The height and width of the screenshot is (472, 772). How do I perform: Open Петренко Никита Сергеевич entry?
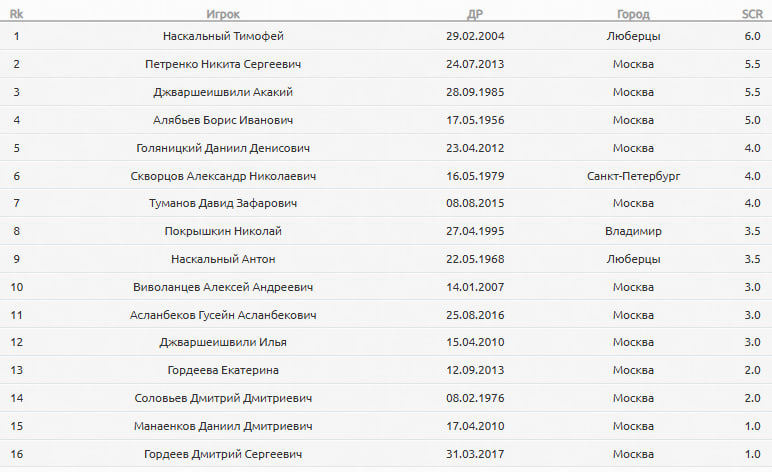[x=223, y=64]
